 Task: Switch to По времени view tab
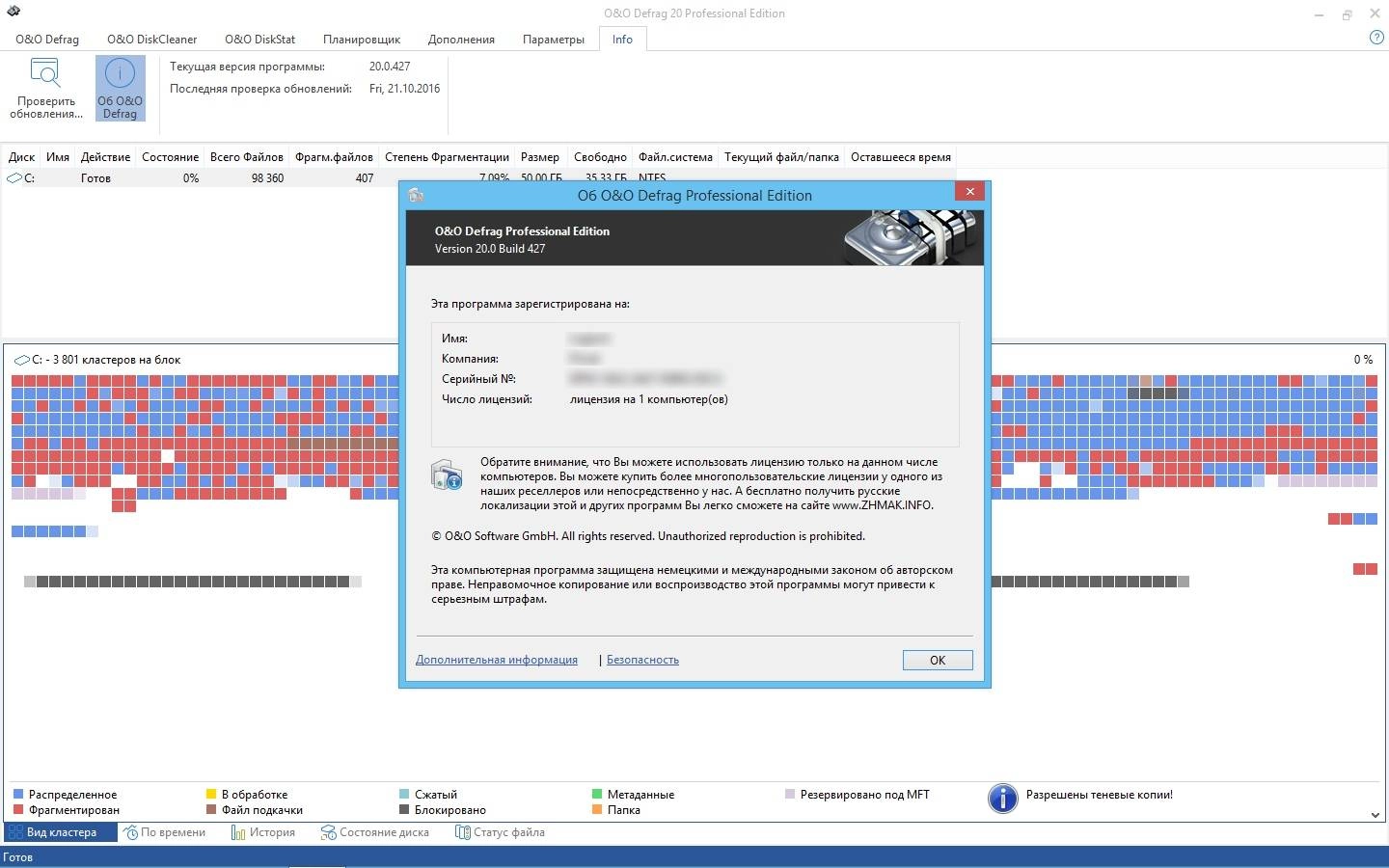coord(165,832)
